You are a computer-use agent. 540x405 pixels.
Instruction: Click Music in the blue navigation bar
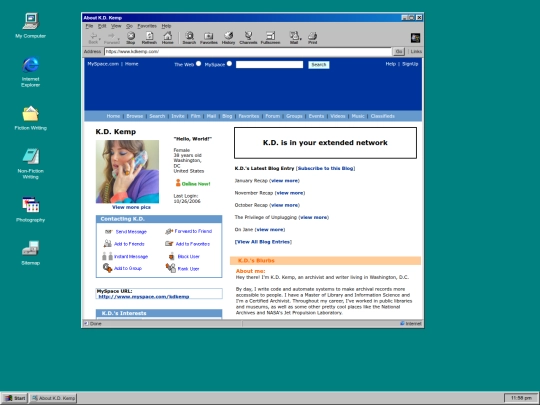(358, 116)
